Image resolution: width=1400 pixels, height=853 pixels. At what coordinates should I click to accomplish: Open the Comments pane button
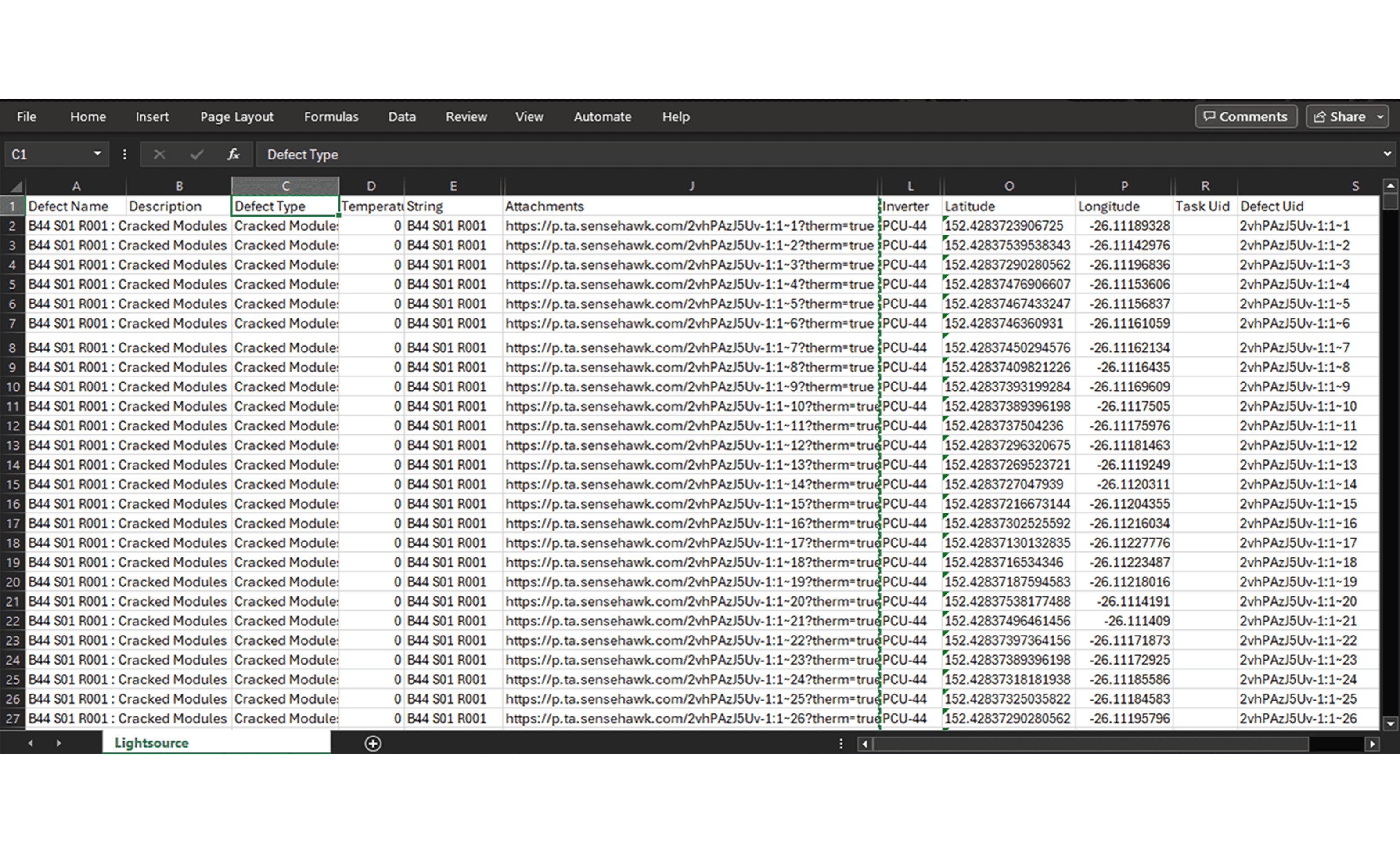pos(1245,116)
